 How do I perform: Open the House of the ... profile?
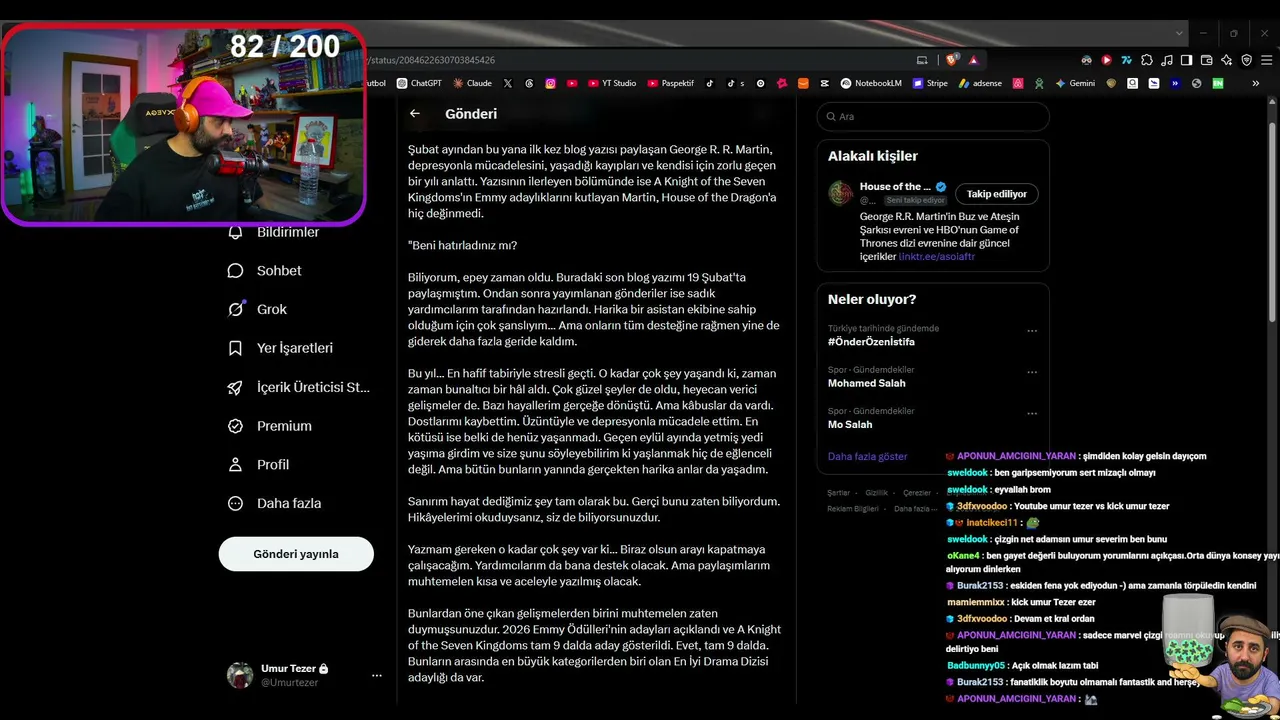(895, 187)
